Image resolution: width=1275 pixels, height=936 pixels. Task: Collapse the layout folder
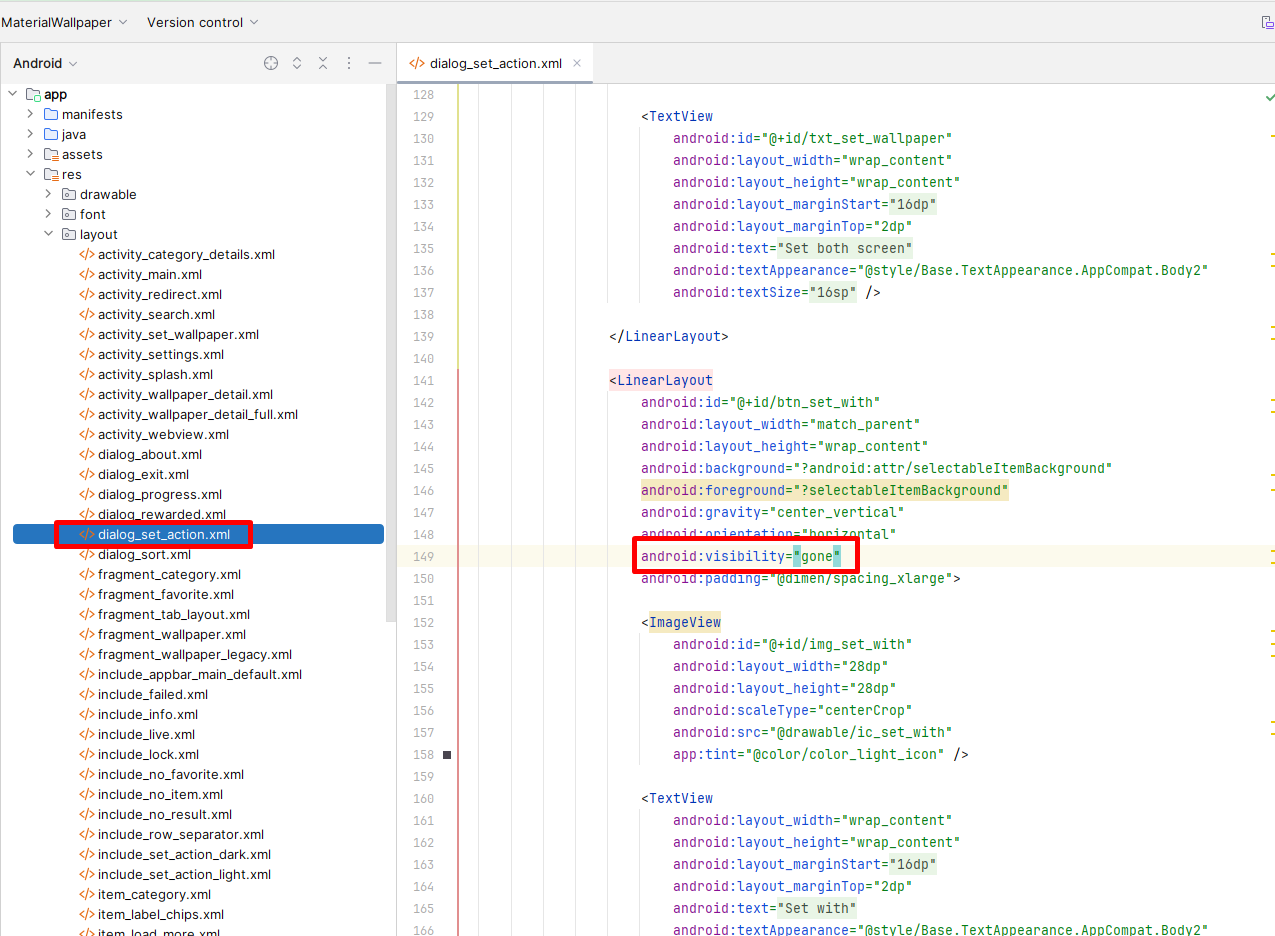tap(49, 234)
